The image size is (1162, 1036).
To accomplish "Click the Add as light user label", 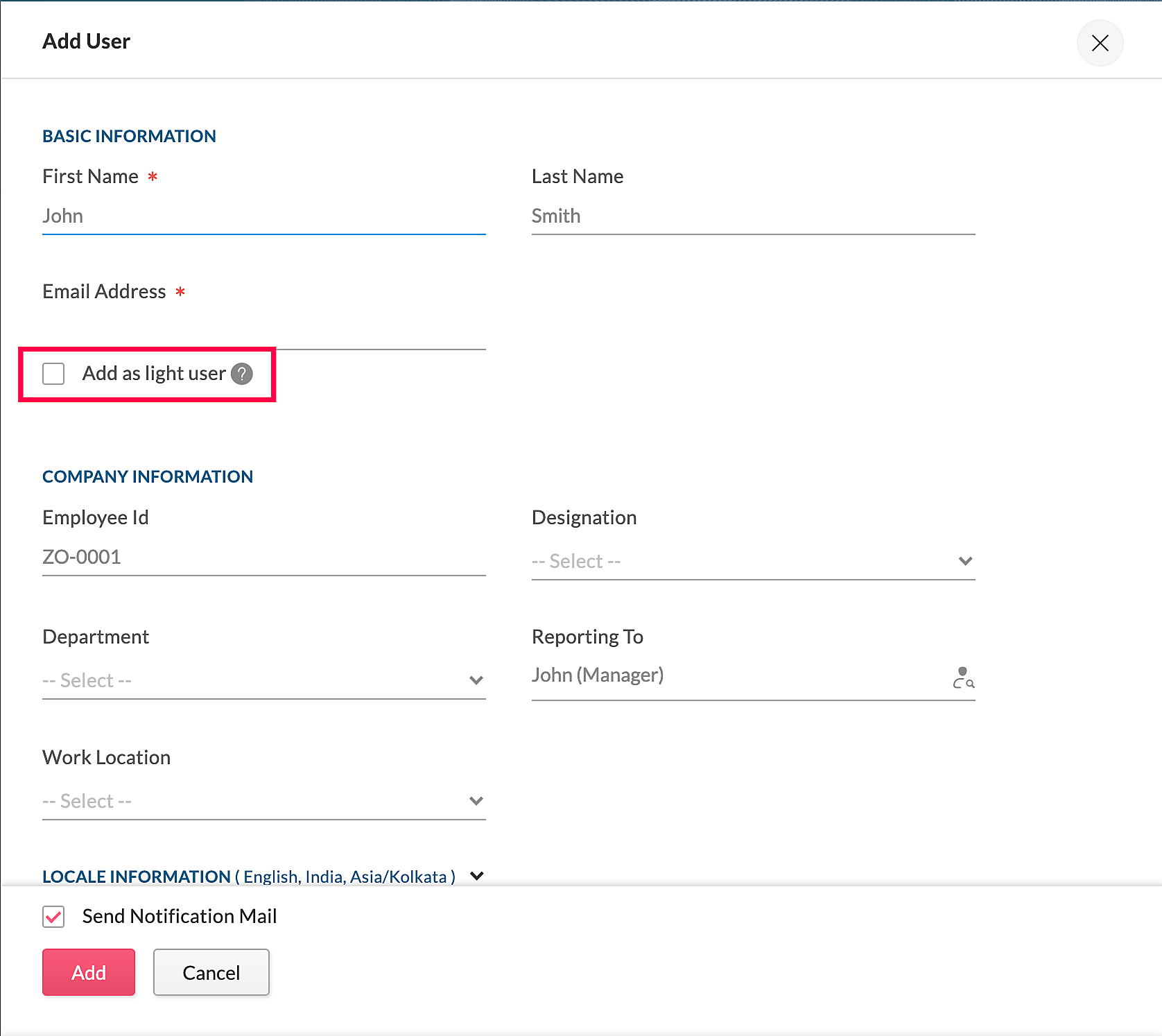I will click(154, 374).
